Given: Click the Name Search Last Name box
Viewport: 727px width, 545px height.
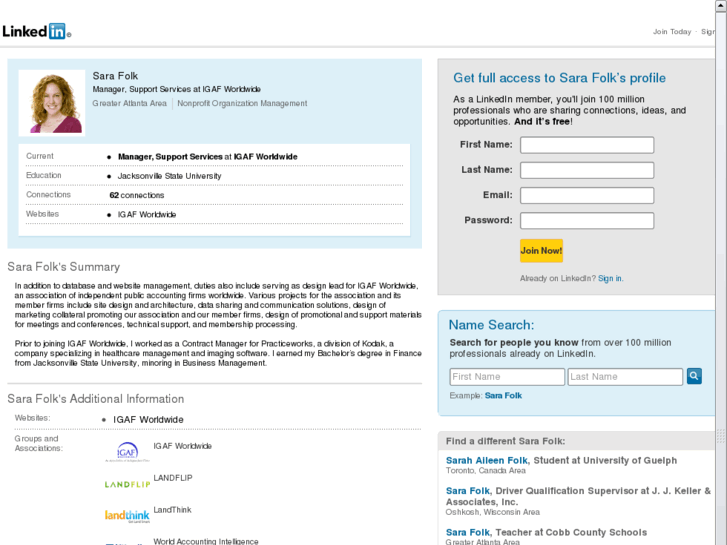Looking at the screenshot, I should tap(625, 377).
